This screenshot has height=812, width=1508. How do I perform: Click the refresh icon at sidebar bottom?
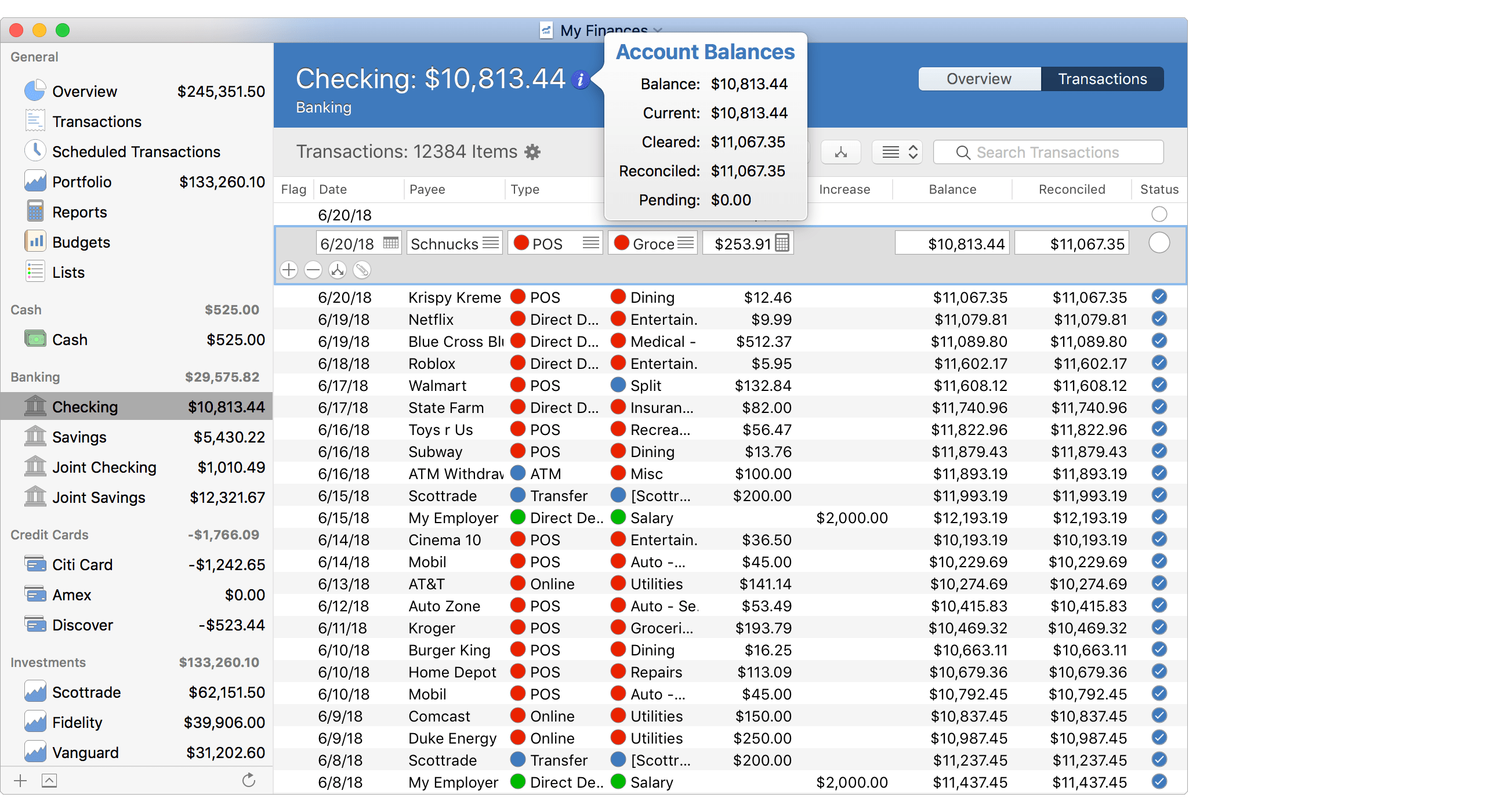pos(249,780)
